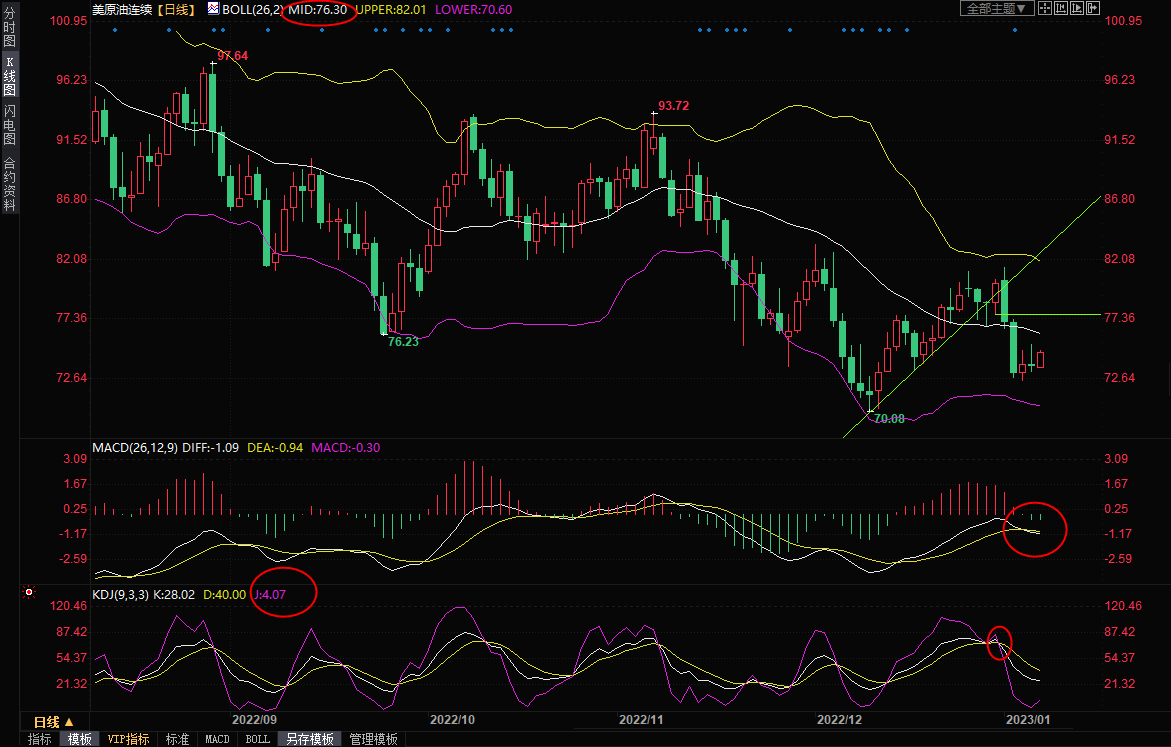
Task: Choose the BOLL template at bottom
Action: (257, 739)
